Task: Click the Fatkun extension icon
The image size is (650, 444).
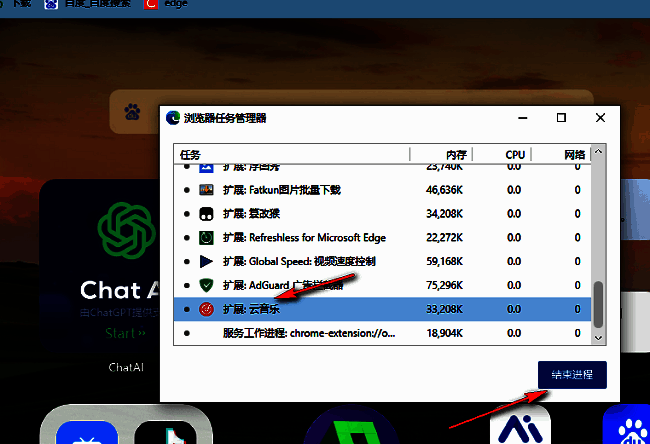Action: [207, 190]
